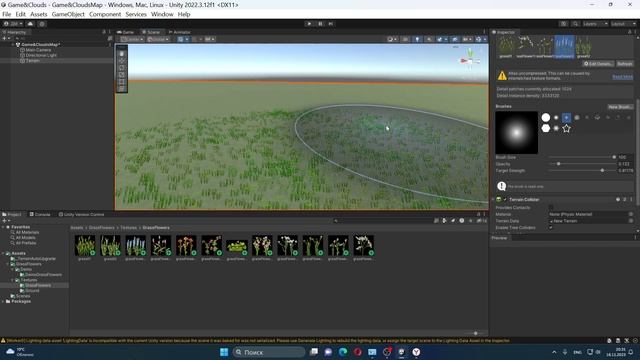640x360 pixels.
Task: Open the GameObject menu
Action: pyautogui.click(x=68, y=14)
